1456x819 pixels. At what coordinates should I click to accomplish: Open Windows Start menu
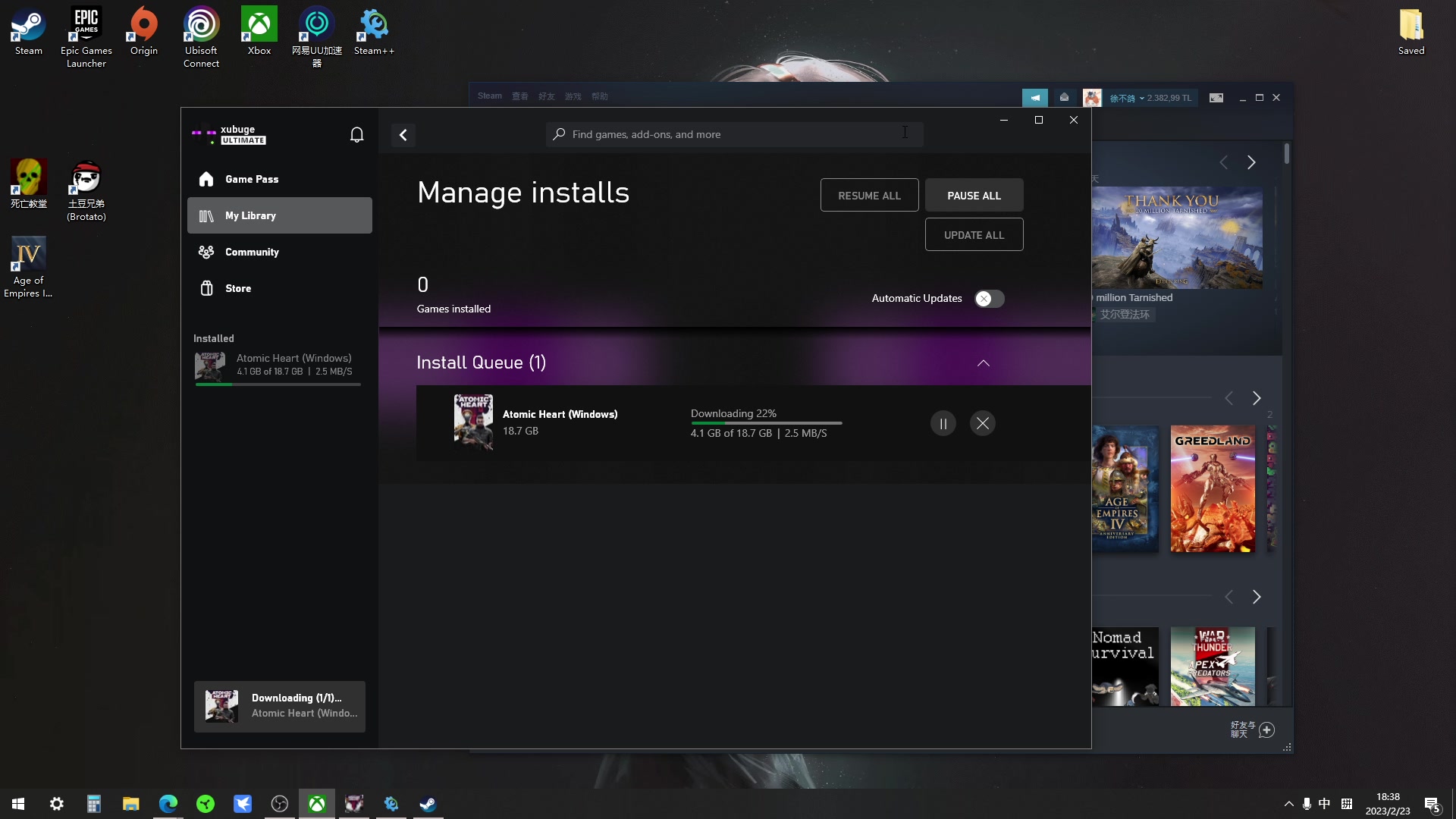click(x=18, y=804)
